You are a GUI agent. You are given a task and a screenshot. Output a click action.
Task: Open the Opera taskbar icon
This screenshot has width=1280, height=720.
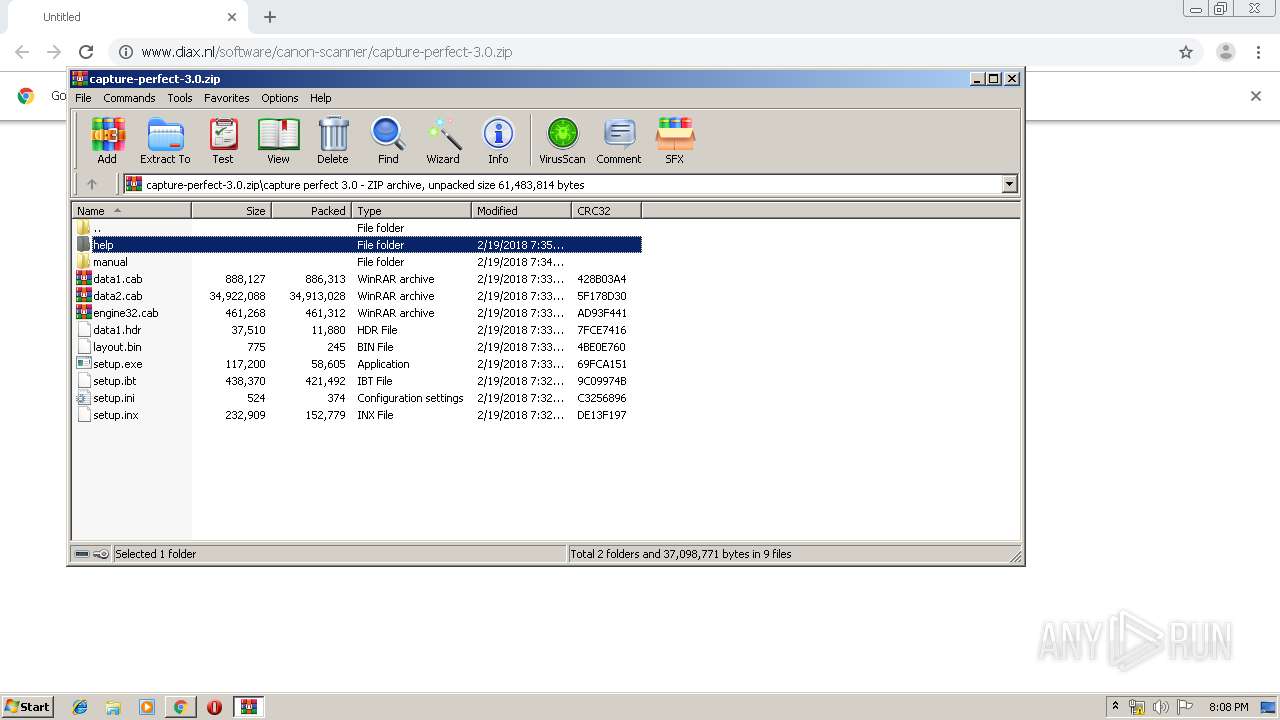[x=214, y=707]
